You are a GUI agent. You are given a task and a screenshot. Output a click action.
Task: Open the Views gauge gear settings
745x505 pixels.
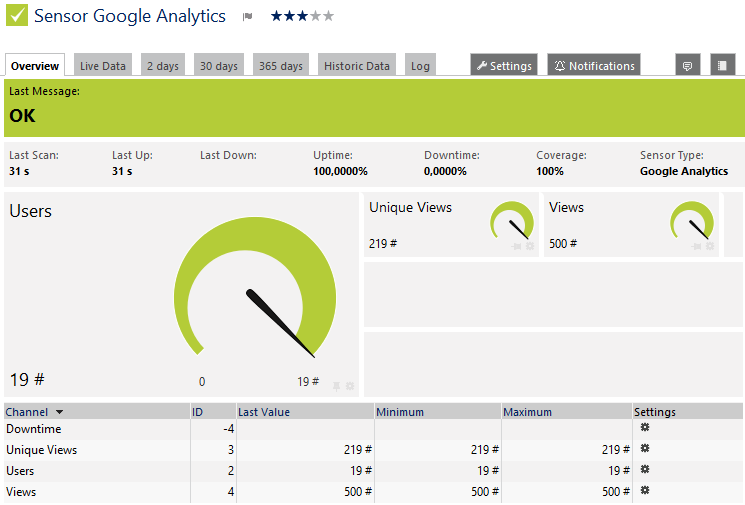pos(710,246)
